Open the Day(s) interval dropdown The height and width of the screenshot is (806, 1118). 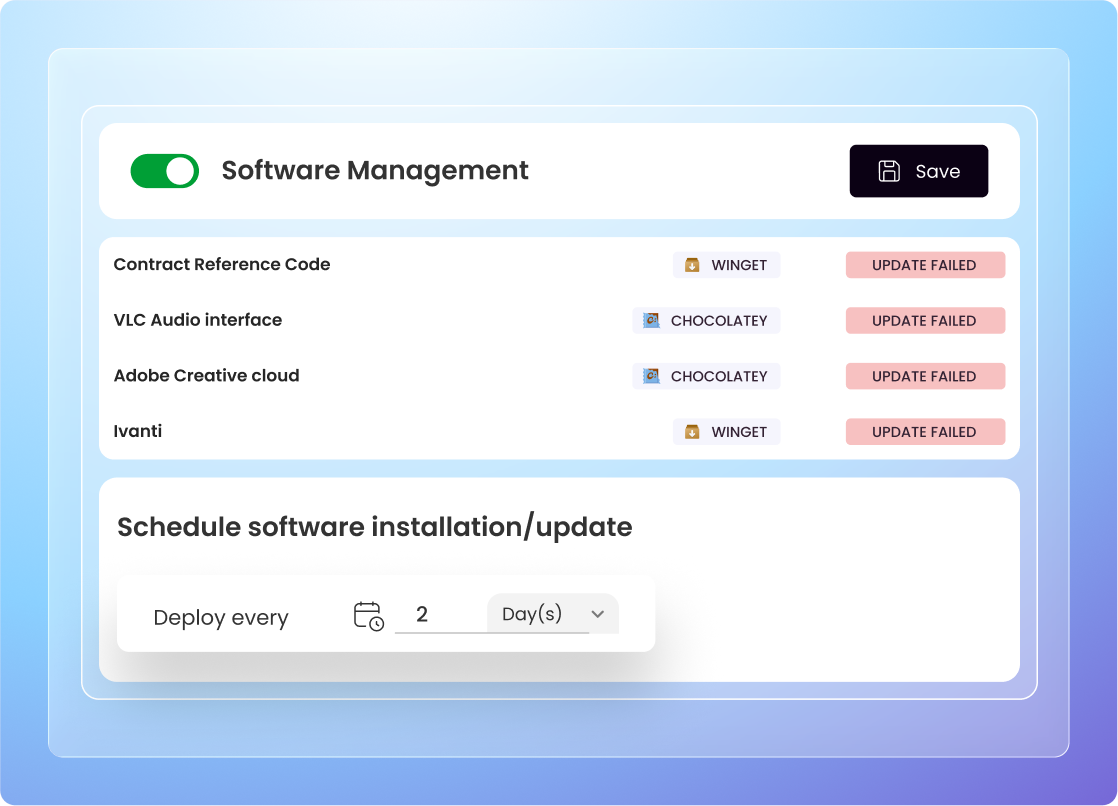[552, 614]
